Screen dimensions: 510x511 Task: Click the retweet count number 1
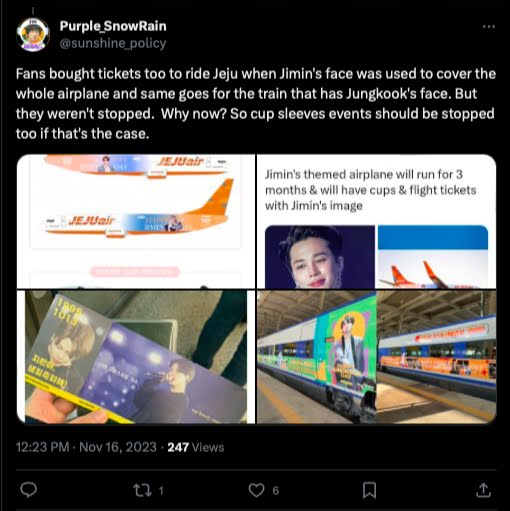(161, 491)
